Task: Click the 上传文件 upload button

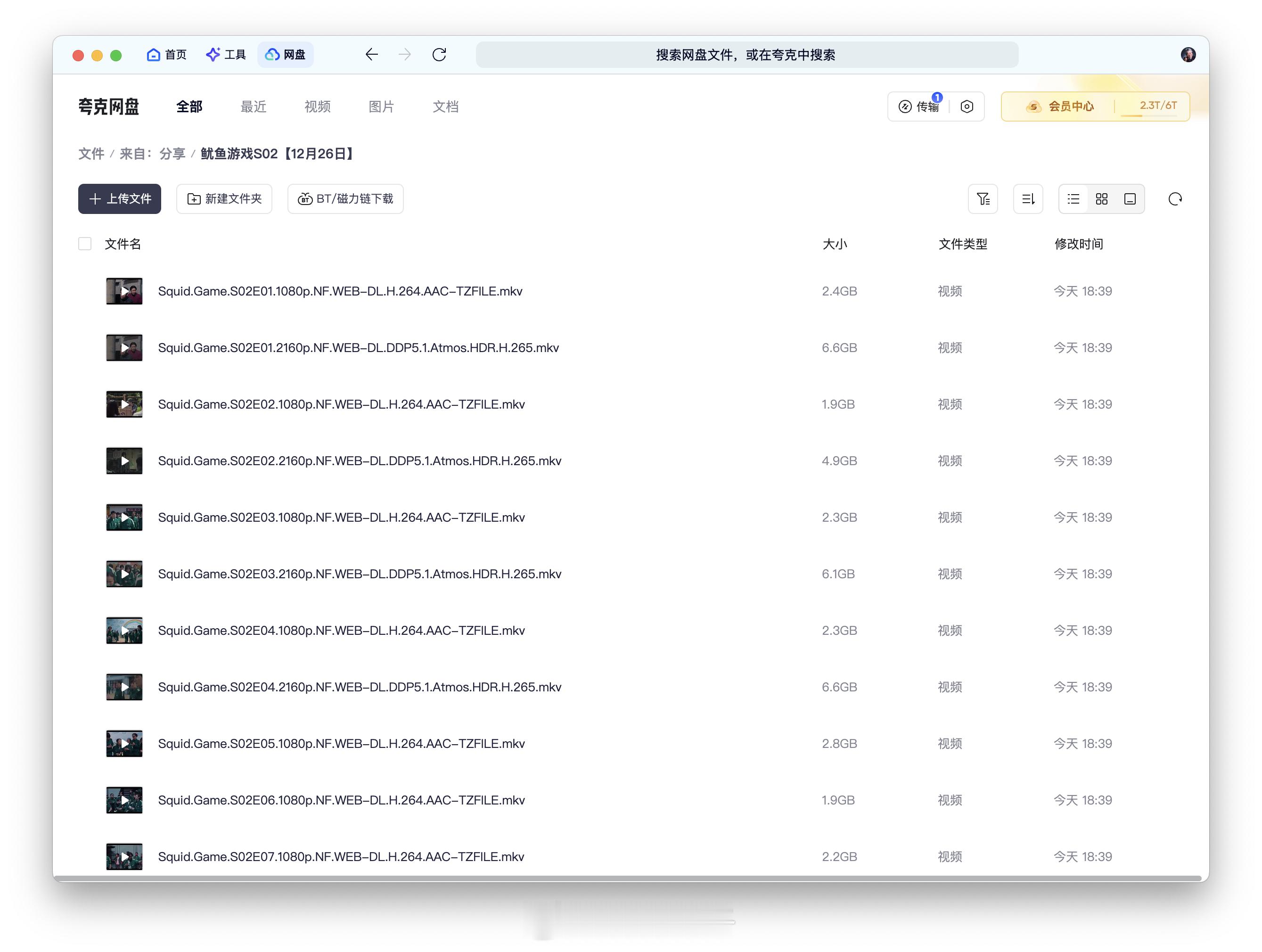Action: coord(120,198)
